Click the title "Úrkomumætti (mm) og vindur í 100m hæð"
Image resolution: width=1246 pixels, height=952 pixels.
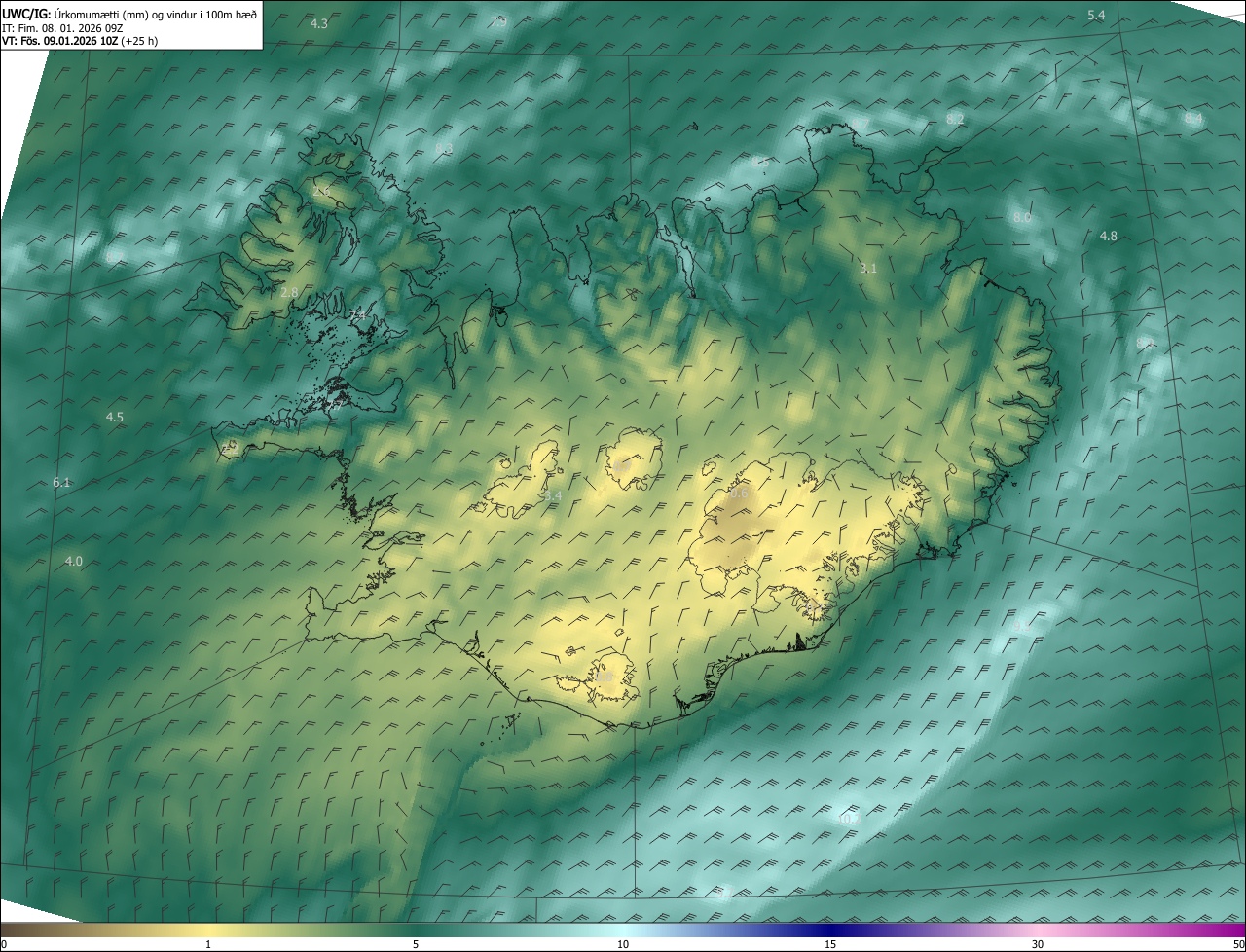pyautogui.click(x=155, y=14)
